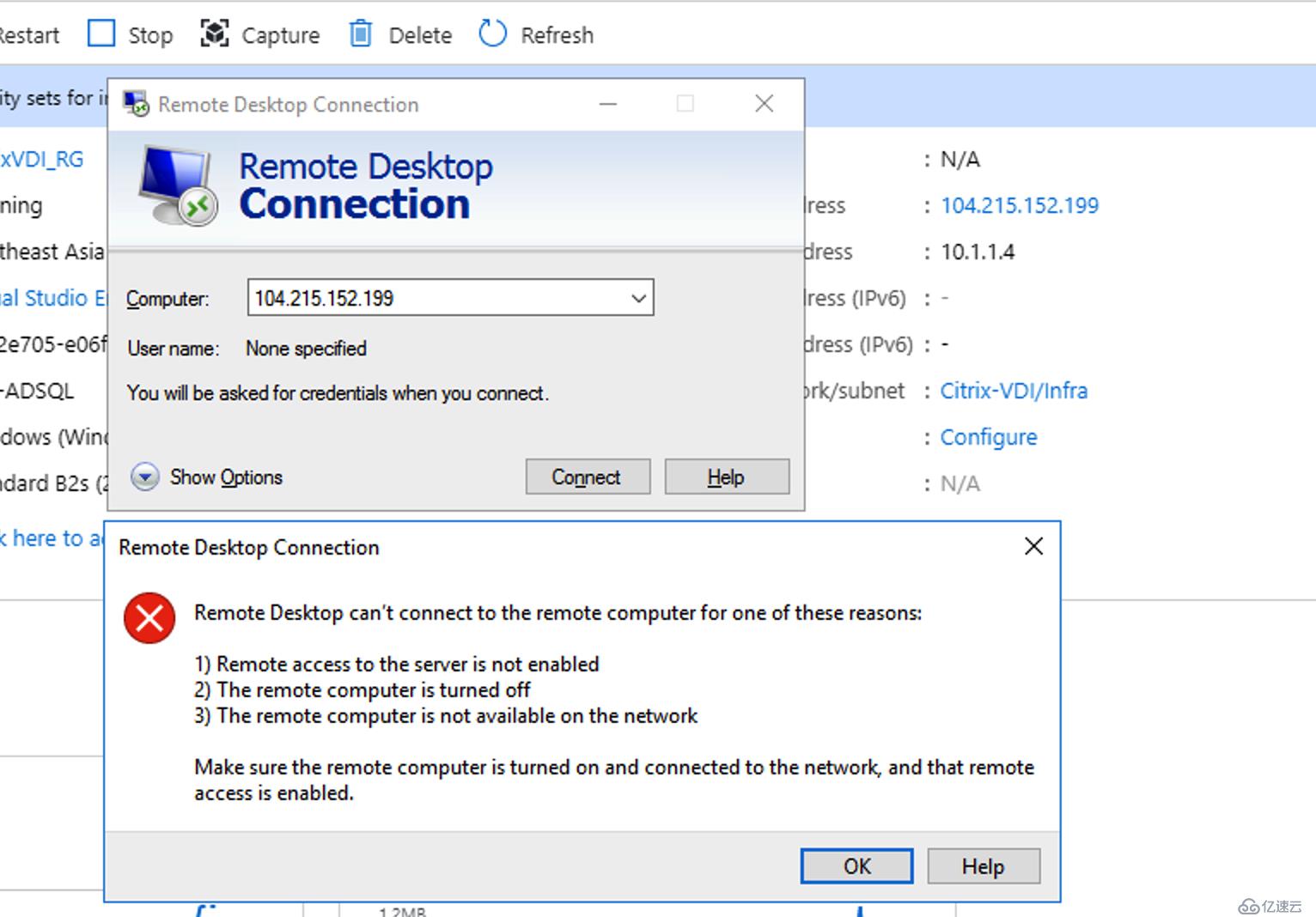Click the private IP value 10.1.1.4
Screen dimensions: 1316x917
point(978,252)
